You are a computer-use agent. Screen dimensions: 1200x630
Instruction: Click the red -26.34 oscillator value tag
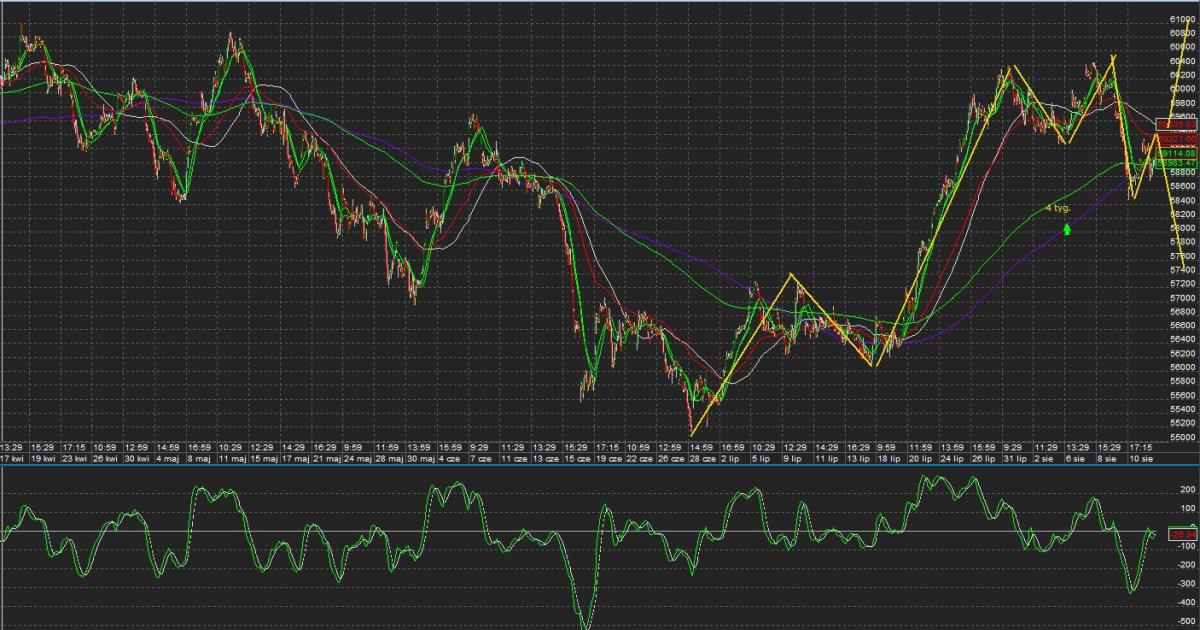coord(1182,534)
